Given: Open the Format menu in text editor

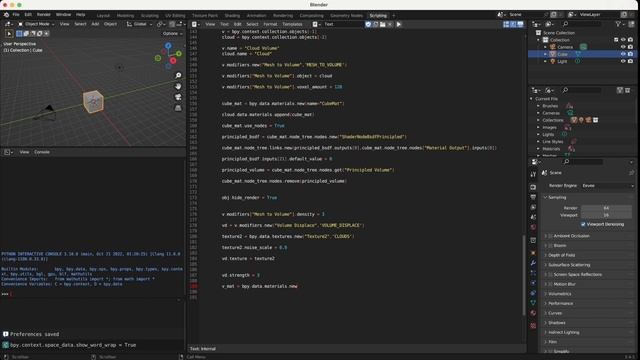Looking at the screenshot, I should pos(270,24).
